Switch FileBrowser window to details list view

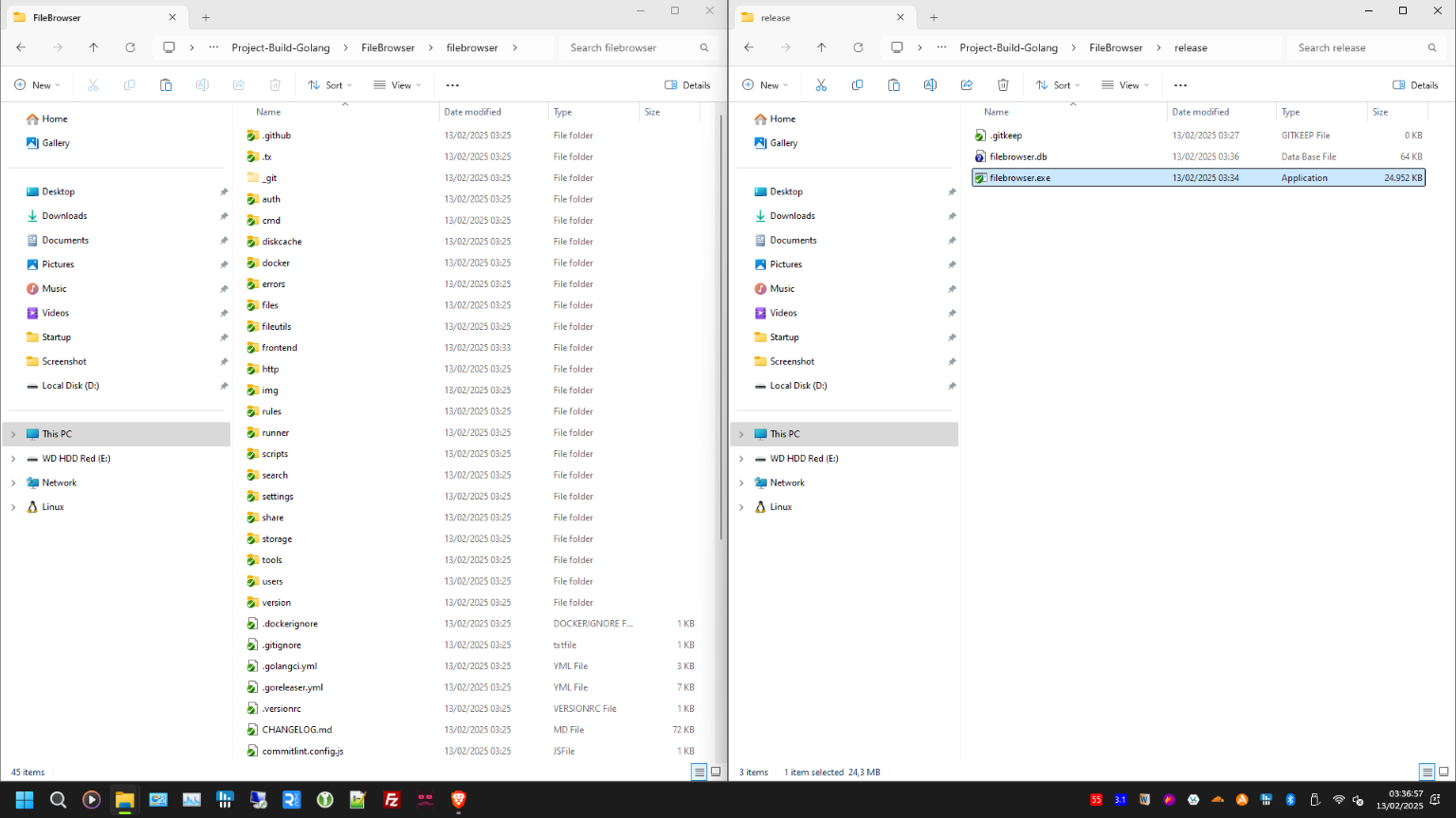(700, 772)
